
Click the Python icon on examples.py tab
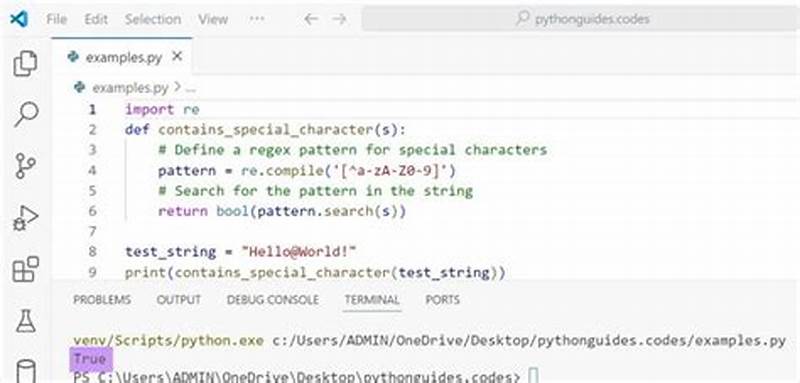click(x=73, y=57)
